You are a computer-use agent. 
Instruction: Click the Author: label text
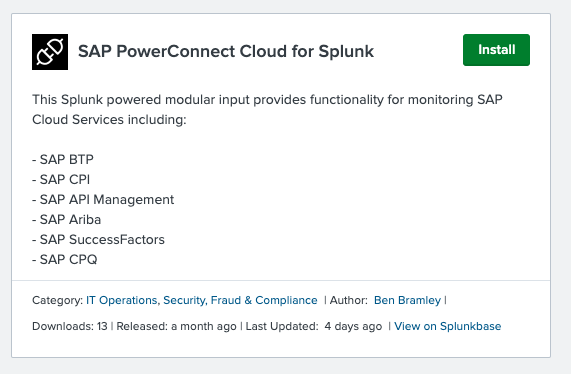pyautogui.click(x=348, y=300)
